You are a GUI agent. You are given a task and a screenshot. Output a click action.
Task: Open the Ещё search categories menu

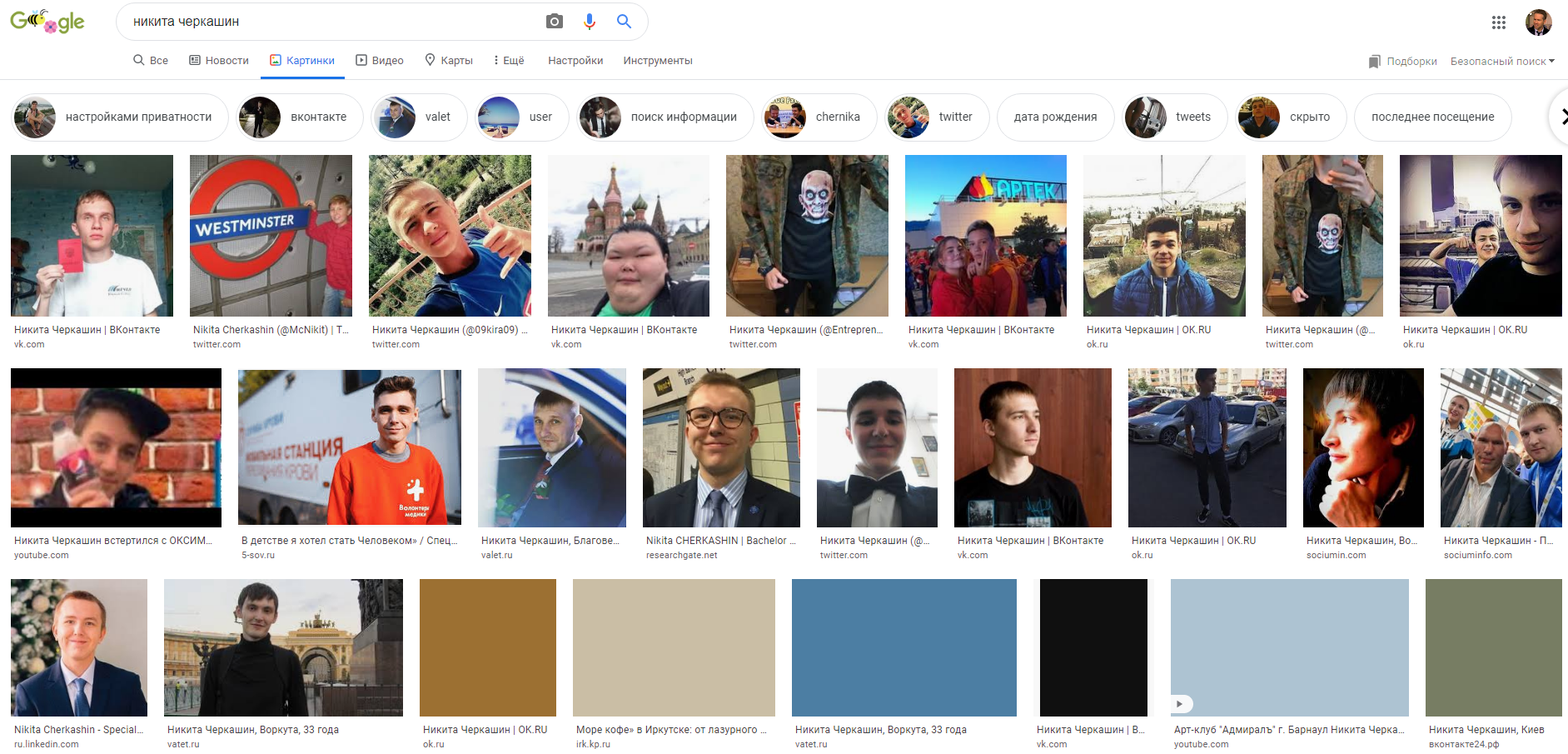pyautogui.click(x=507, y=60)
